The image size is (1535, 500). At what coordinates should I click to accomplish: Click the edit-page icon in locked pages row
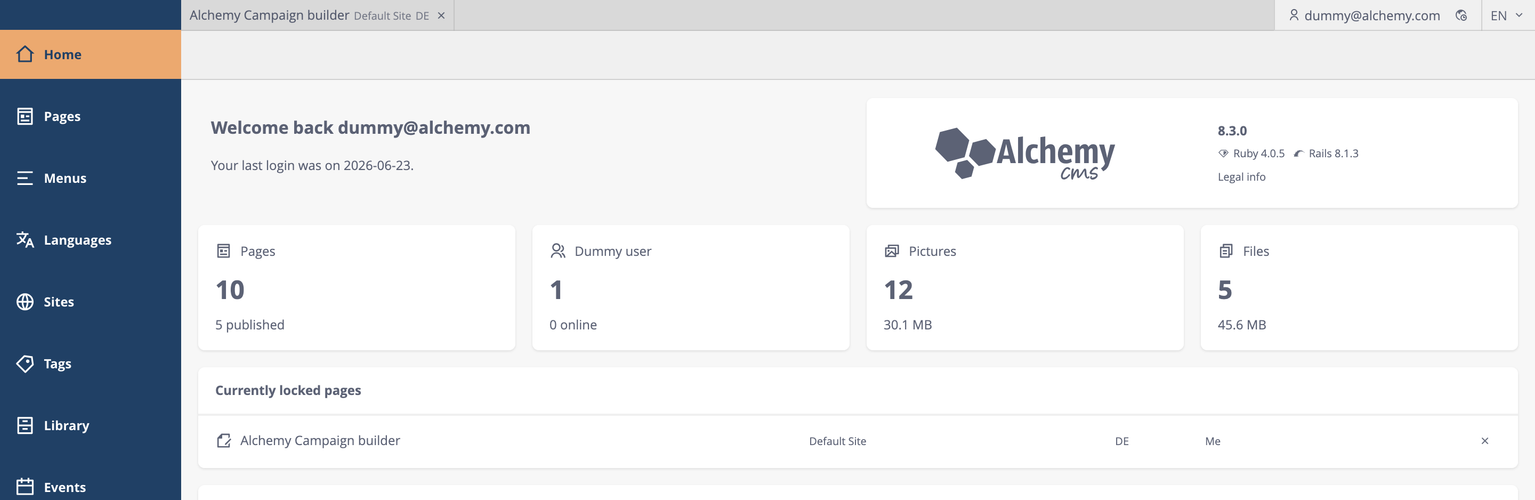click(224, 441)
